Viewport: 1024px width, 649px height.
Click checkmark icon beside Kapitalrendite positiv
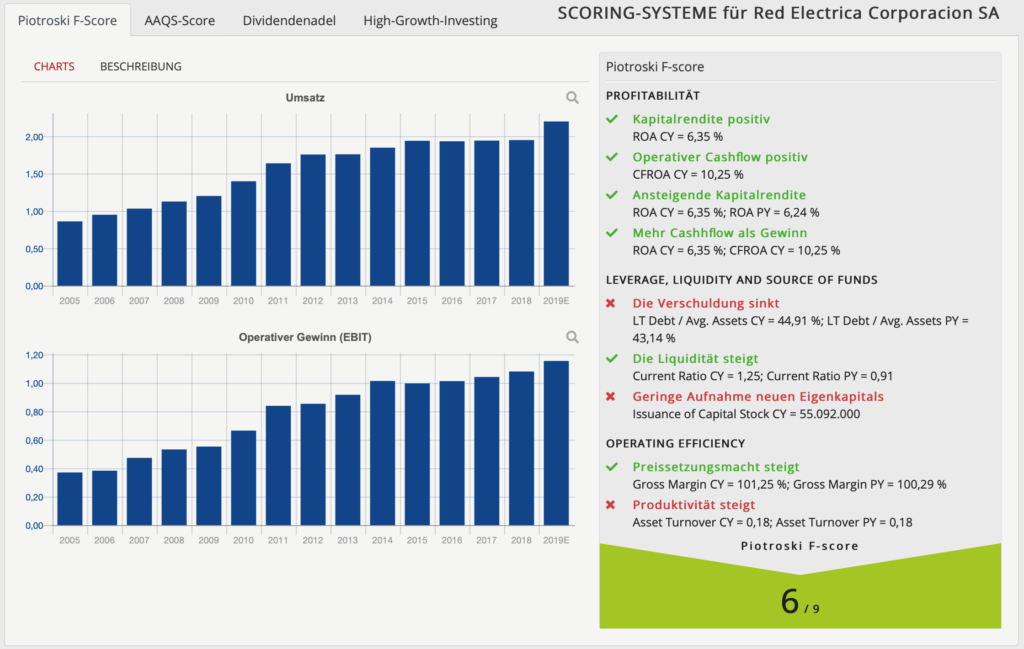(612, 119)
